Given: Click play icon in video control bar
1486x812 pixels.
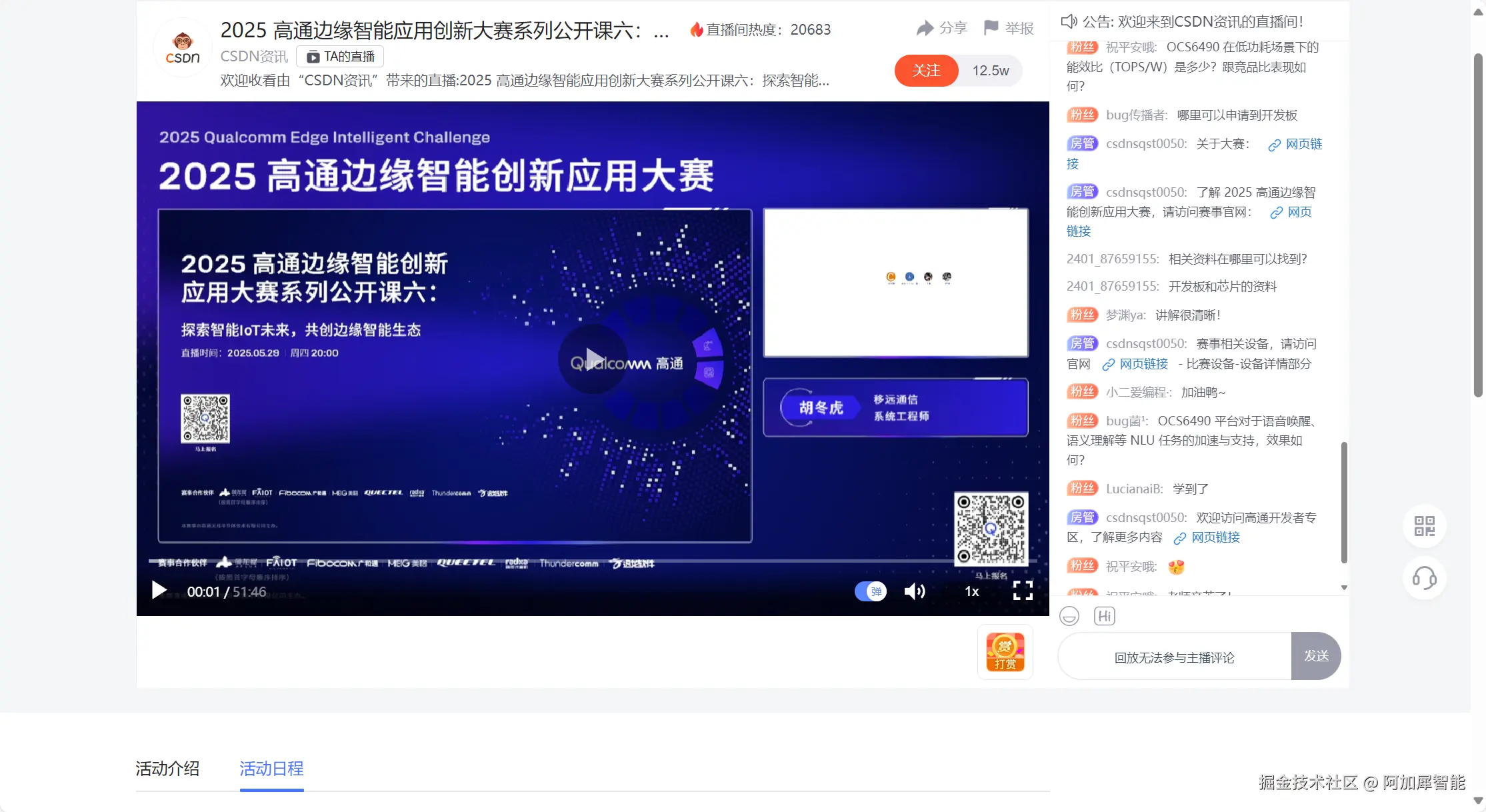Looking at the screenshot, I should (159, 591).
